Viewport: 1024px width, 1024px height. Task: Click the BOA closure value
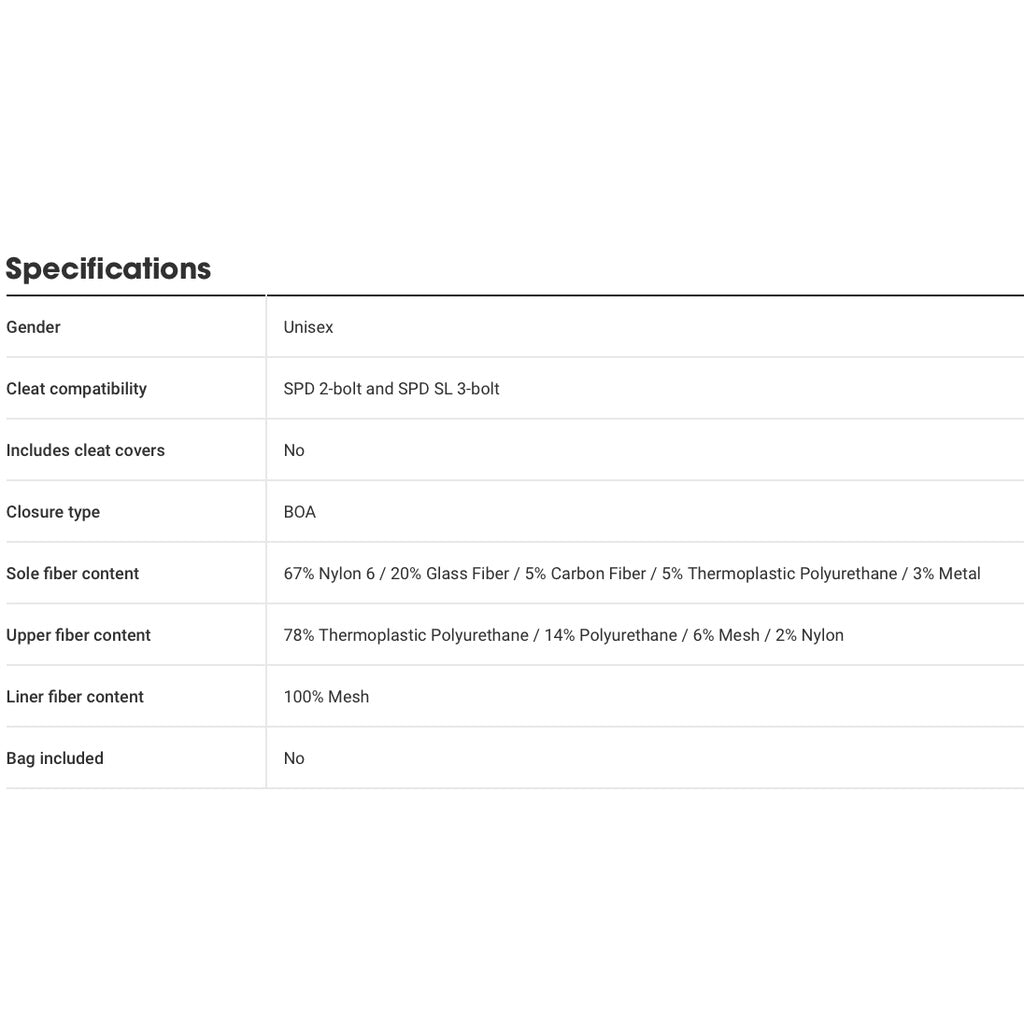[299, 512]
